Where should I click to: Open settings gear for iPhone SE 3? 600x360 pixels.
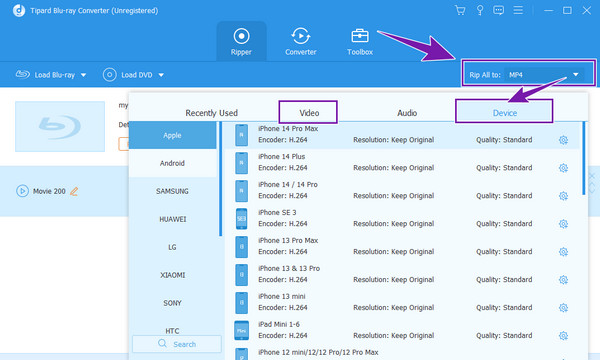(x=563, y=224)
